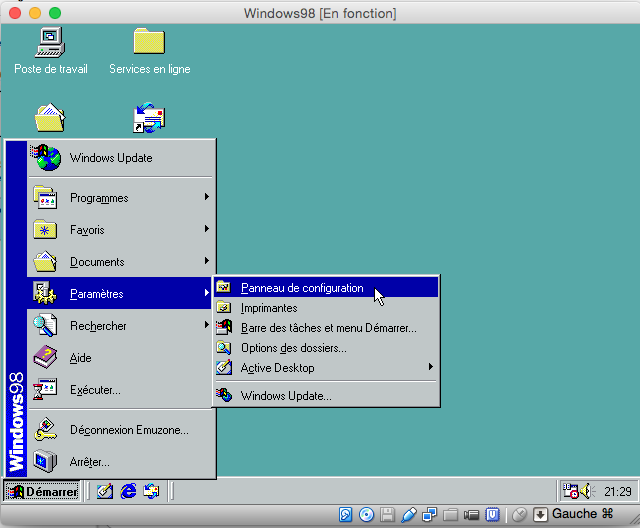Select Arrêter... to shut down
640x528 pixels.
point(121,461)
